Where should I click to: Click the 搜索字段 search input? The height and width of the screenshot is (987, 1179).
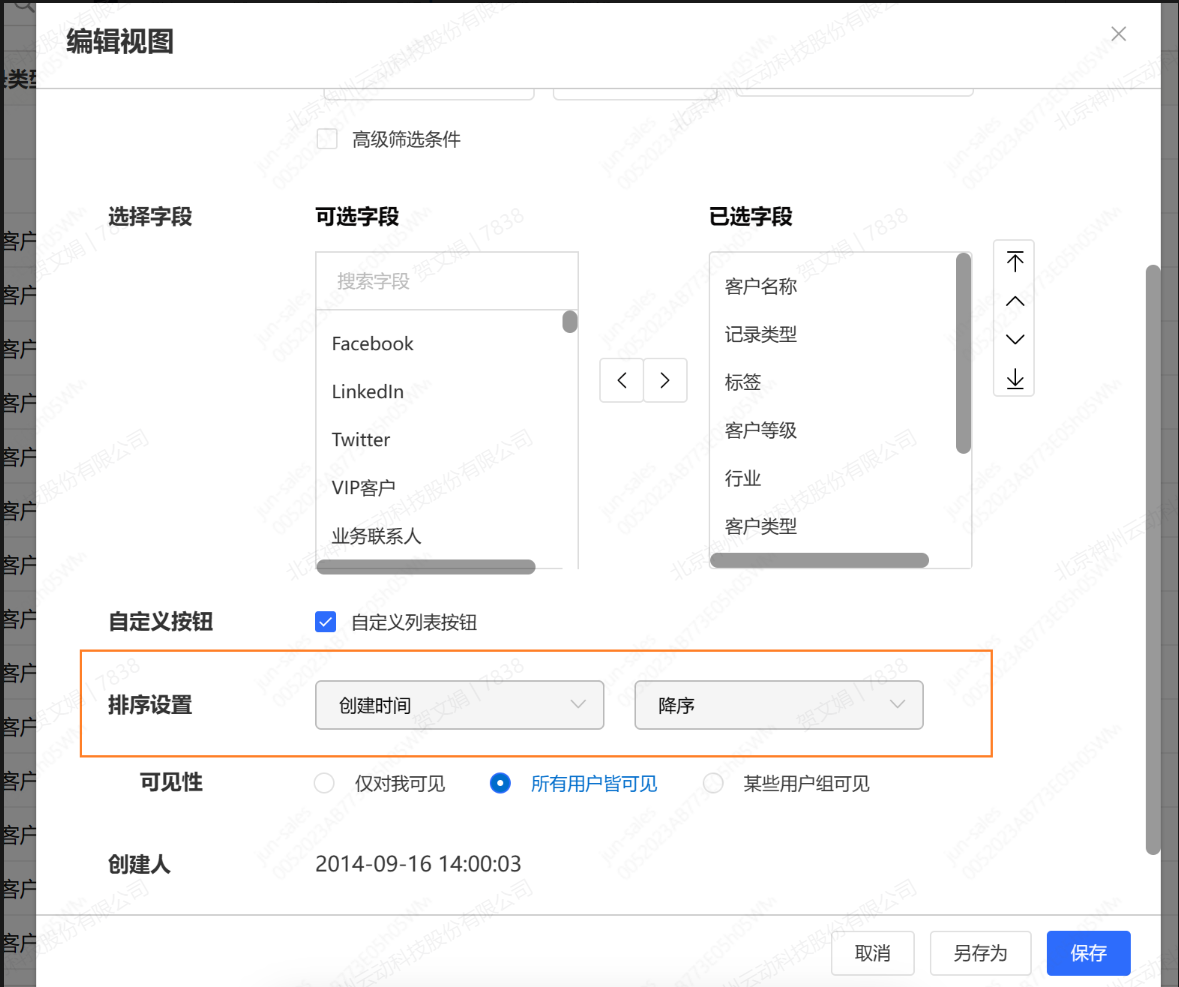click(446, 281)
